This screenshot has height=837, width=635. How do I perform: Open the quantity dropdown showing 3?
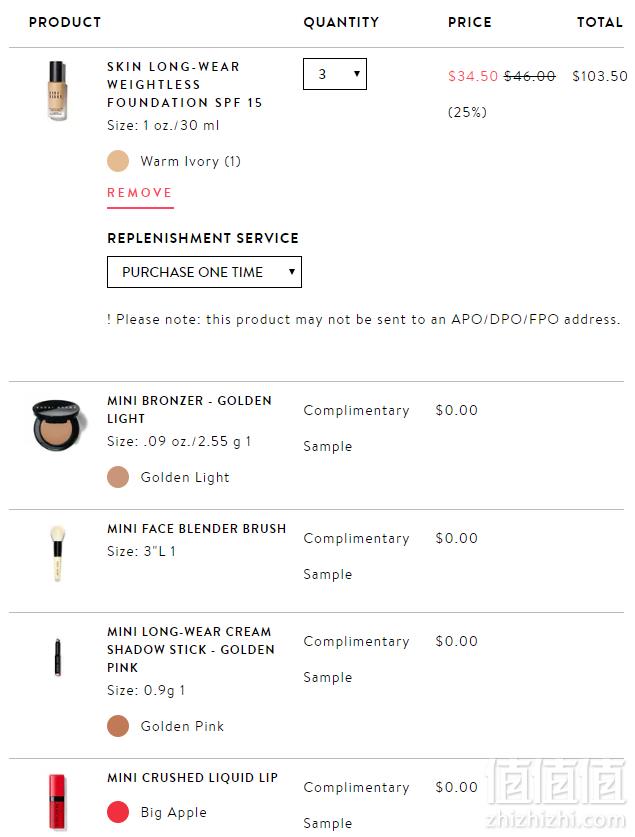pyautogui.click(x=335, y=74)
